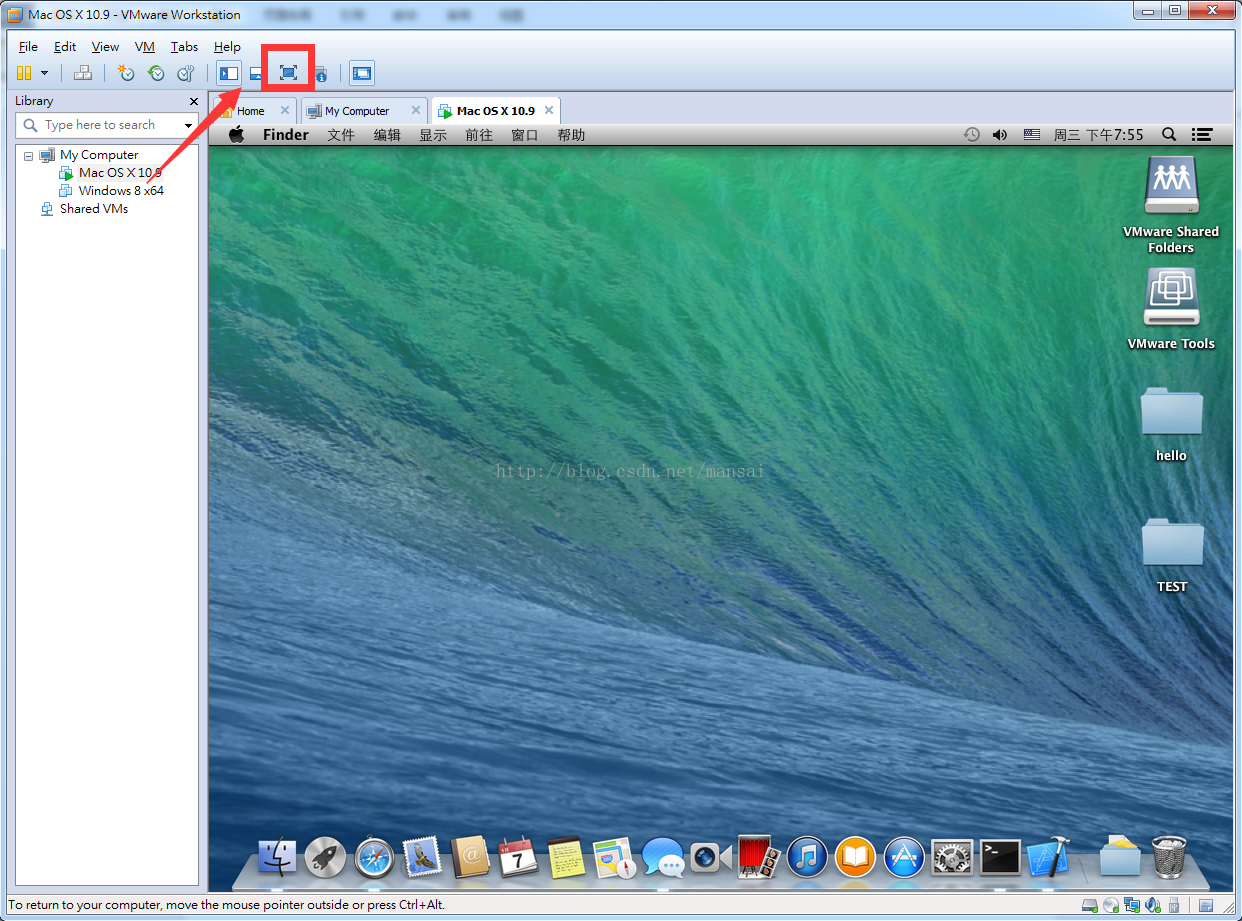Open the 文件 menu

click(341, 135)
